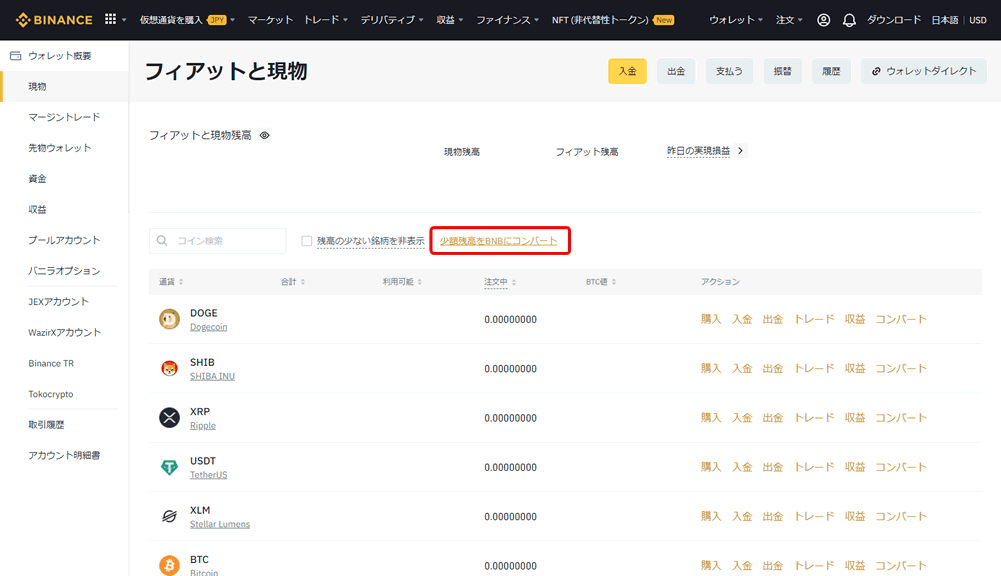Click the XRP coin icon
Image resolution: width=1001 pixels, height=576 pixels.
pos(169,418)
